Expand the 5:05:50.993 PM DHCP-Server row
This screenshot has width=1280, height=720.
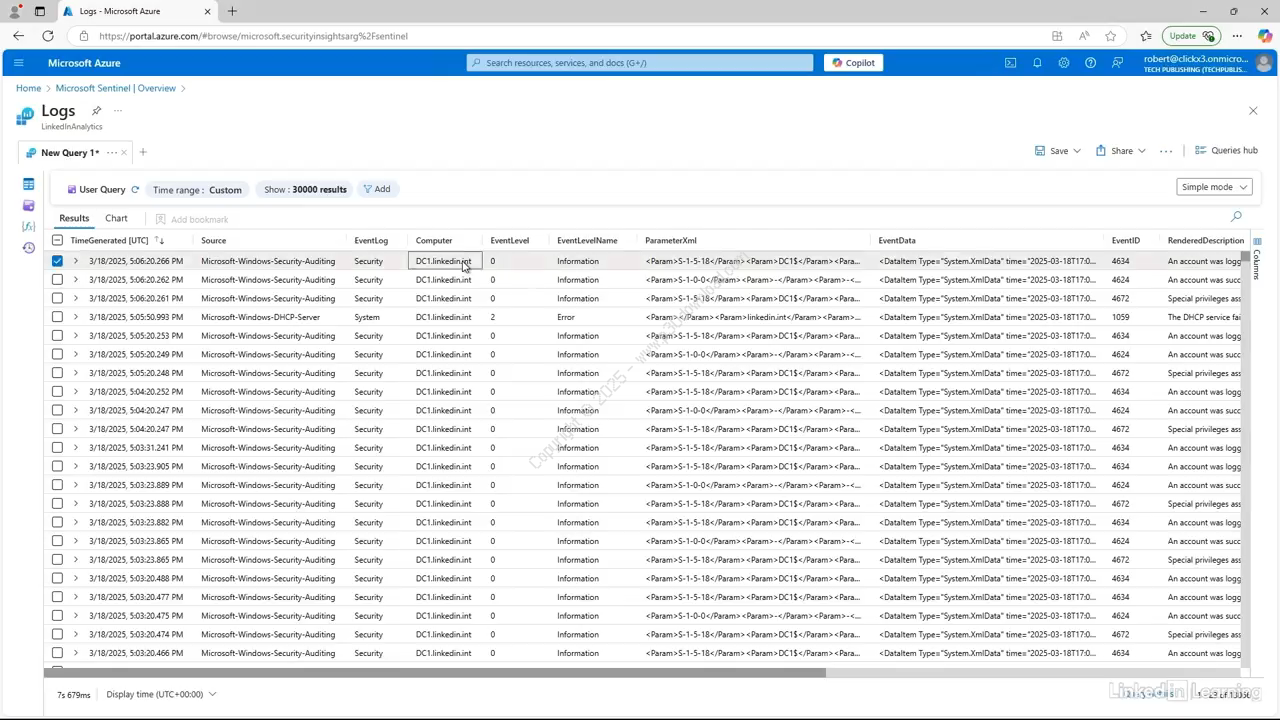click(x=76, y=317)
